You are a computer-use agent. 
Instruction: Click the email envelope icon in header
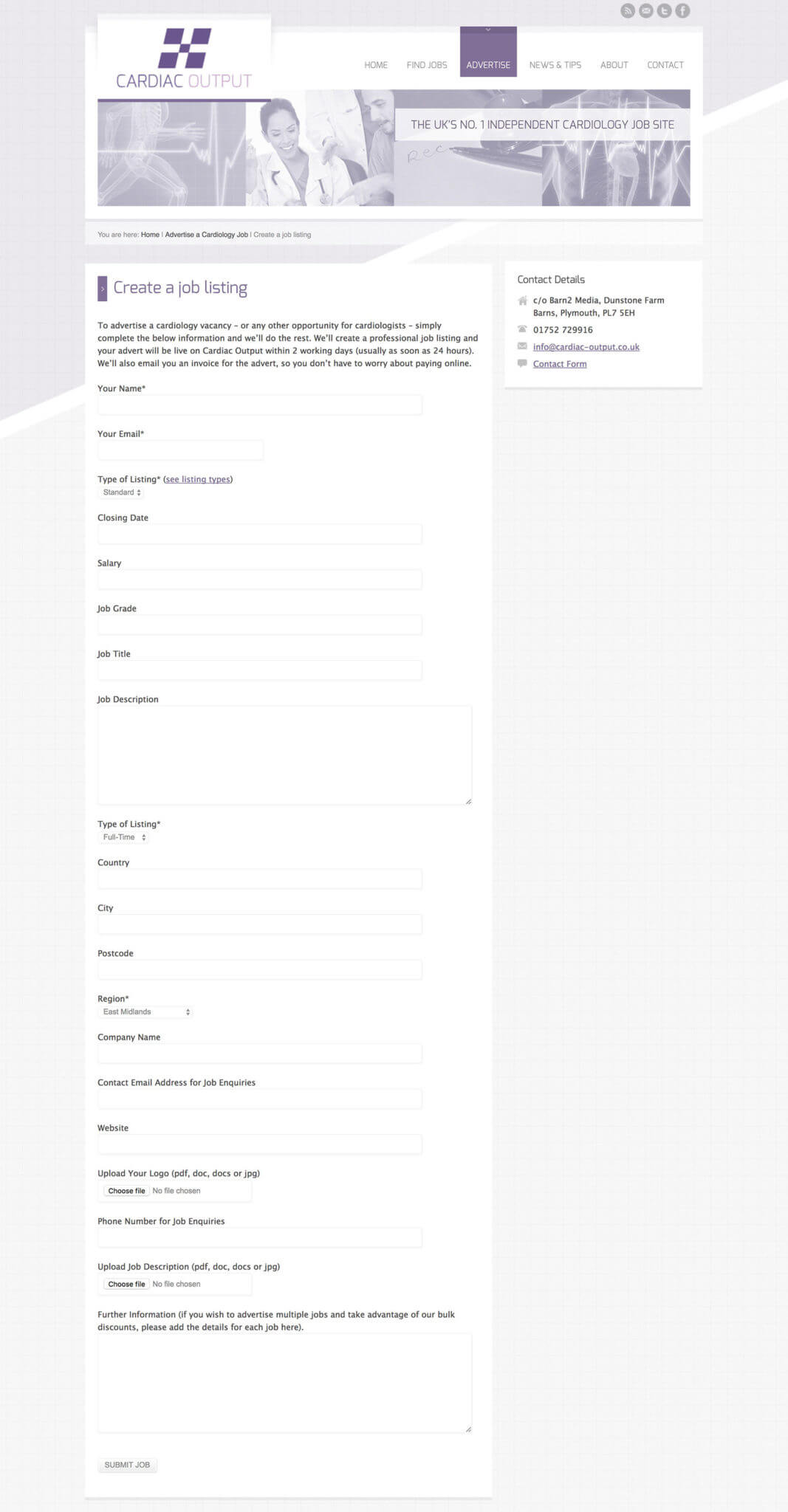point(646,10)
